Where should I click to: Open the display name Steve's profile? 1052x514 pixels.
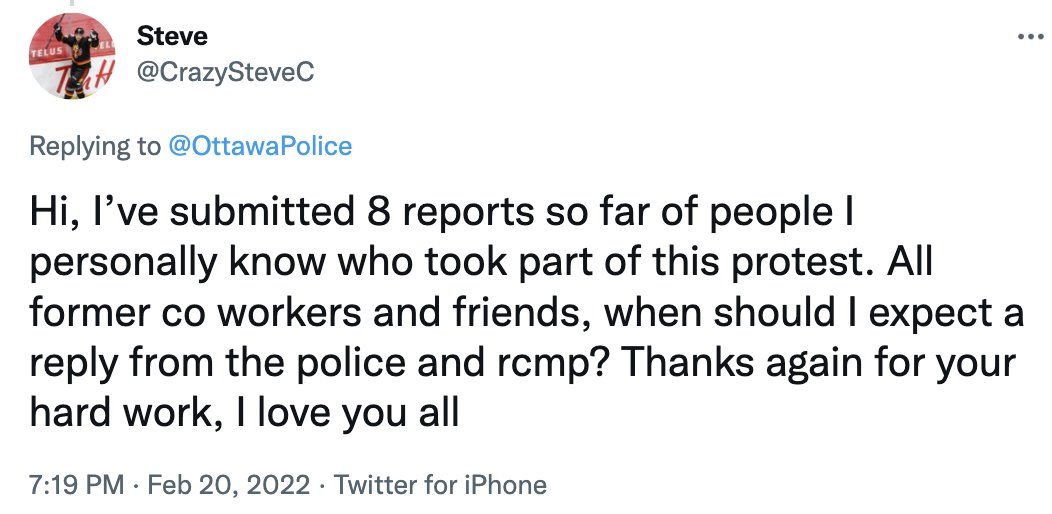[171, 37]
